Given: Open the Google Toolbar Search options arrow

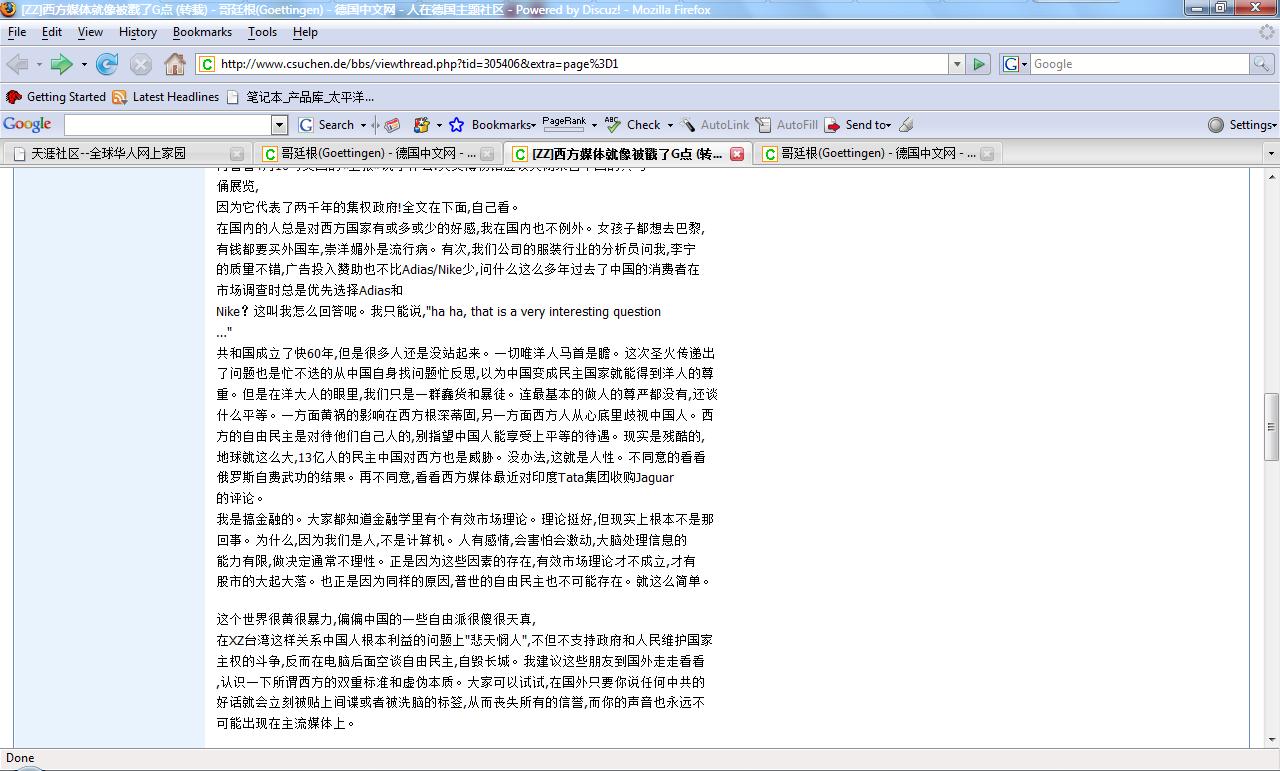Looking at the screenshot, I should (363, 125).
